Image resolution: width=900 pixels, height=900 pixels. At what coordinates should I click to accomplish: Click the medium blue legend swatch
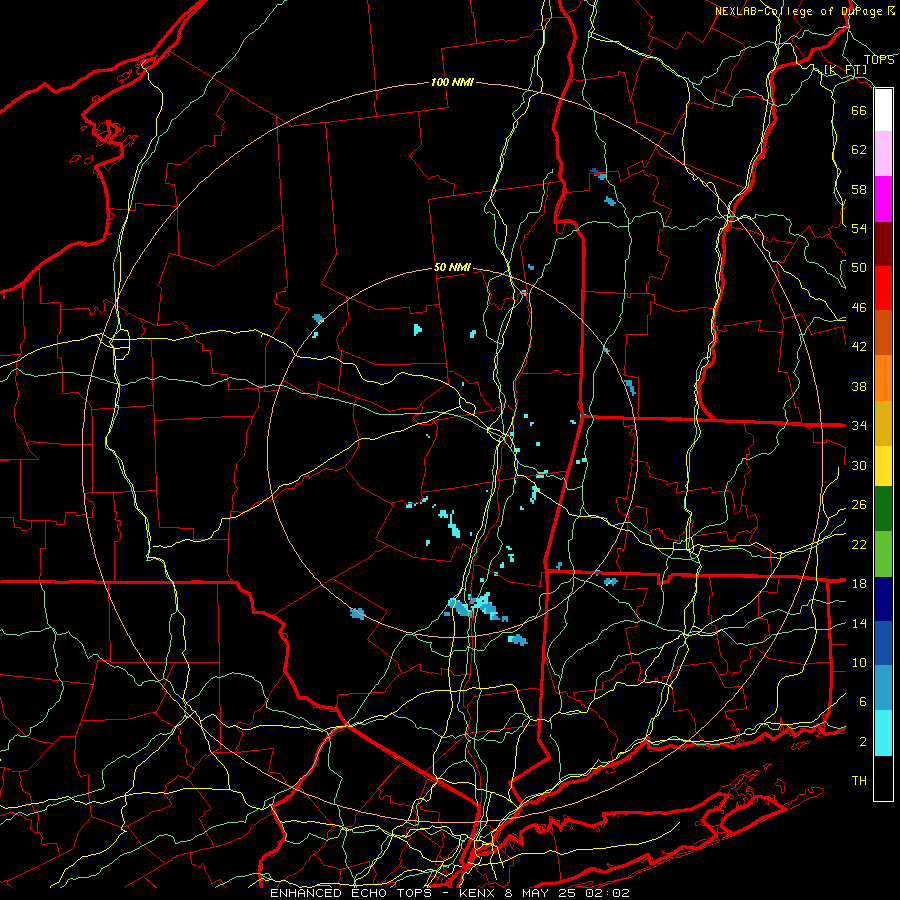tap(883, 643)
